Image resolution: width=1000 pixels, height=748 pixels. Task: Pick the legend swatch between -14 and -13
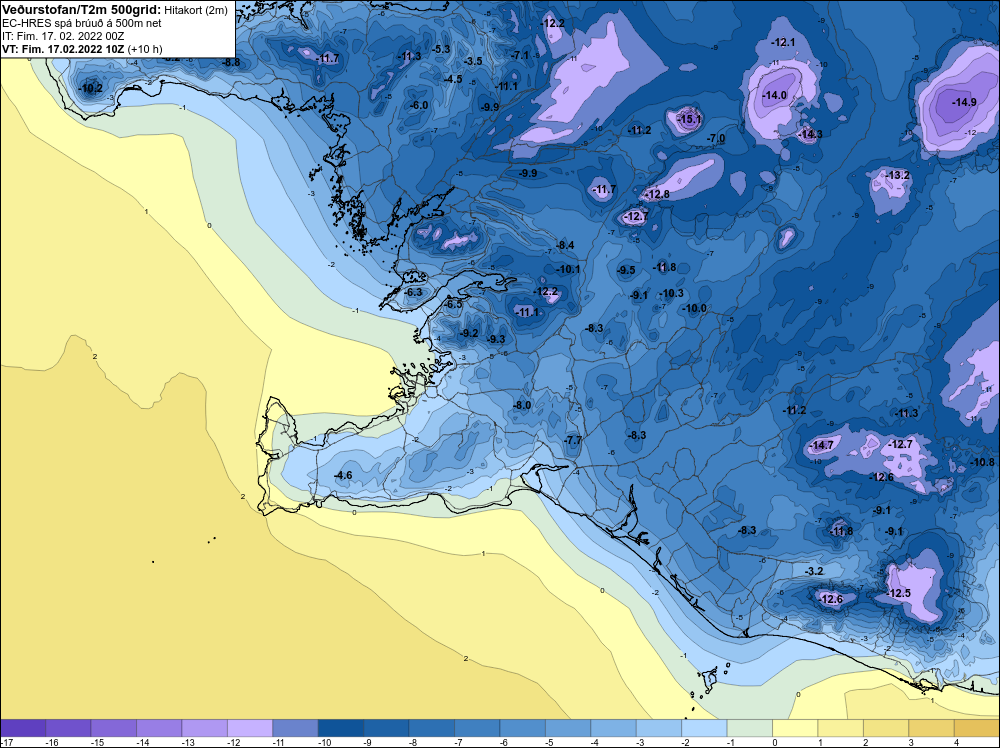pos(159,728)
